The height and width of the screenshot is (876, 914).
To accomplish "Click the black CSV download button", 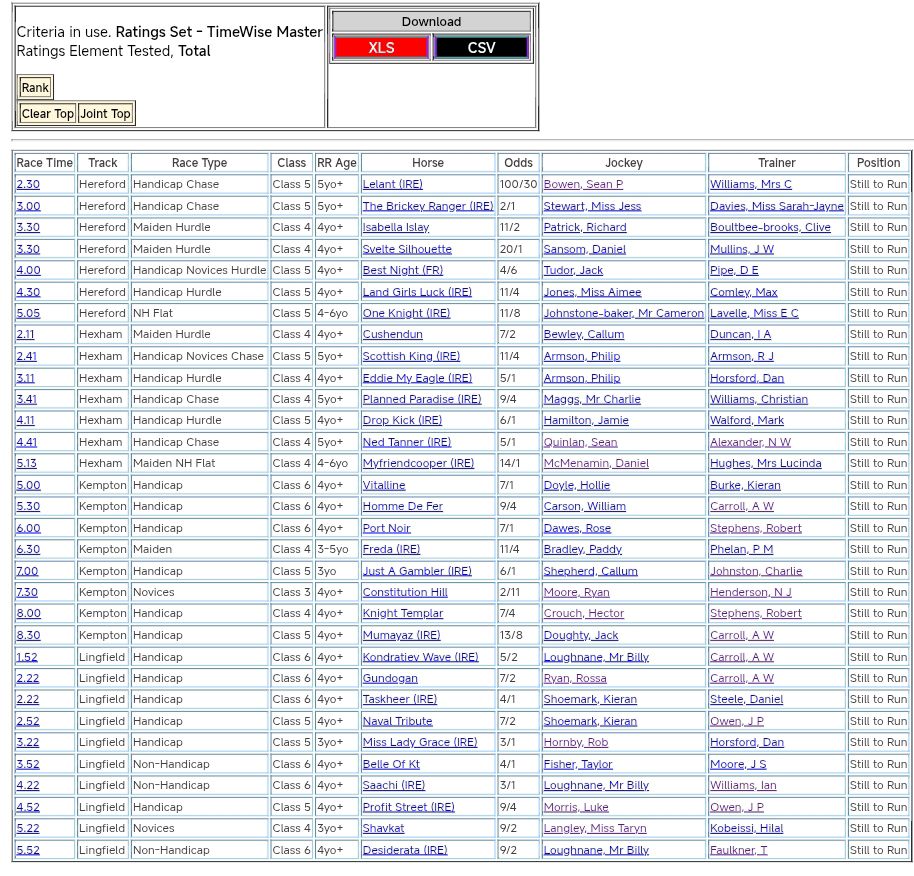I will point(481,48).
